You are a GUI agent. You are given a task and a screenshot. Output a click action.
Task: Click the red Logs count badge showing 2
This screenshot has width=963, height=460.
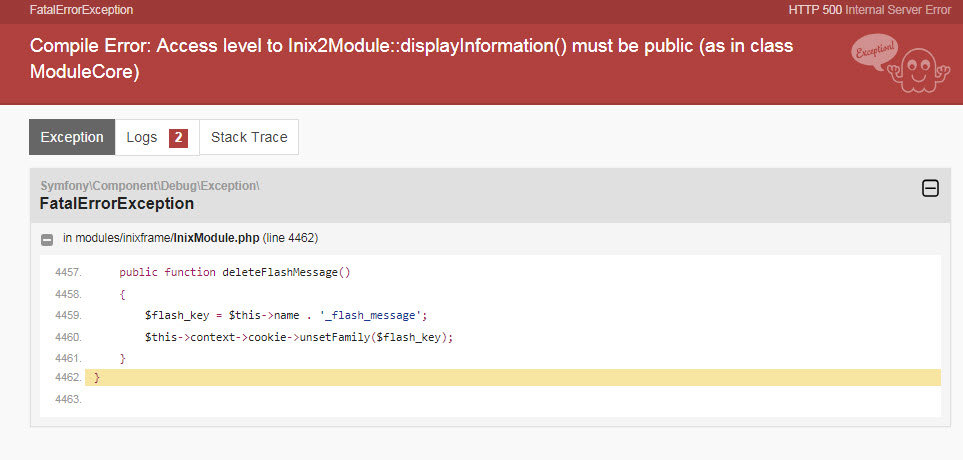click(x=178, y=138)
